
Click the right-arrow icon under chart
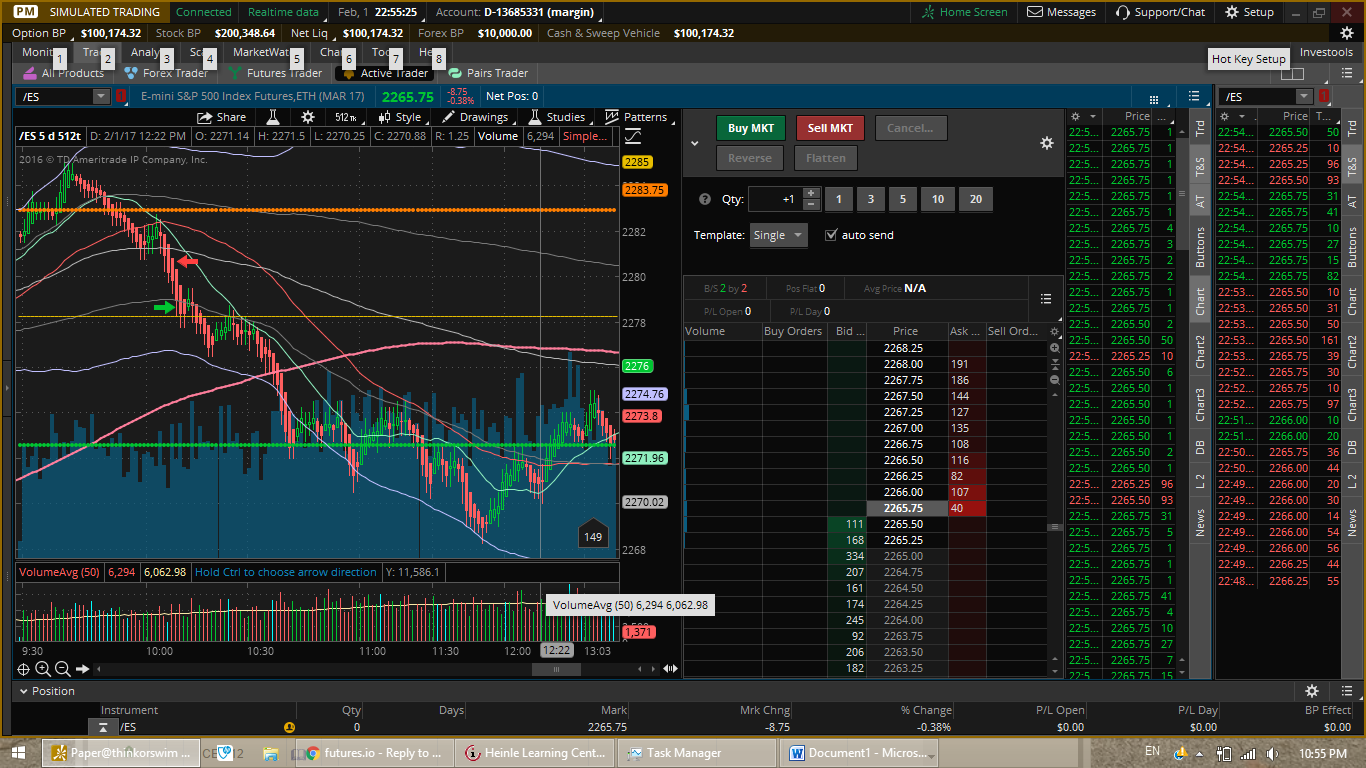83,669
